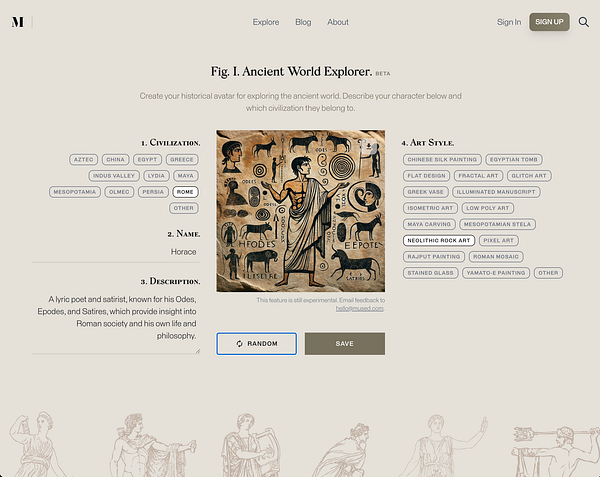This screenshot has height=477, width=600.
Task: Pick the Greek Vase art style
Action: point(425,192)
